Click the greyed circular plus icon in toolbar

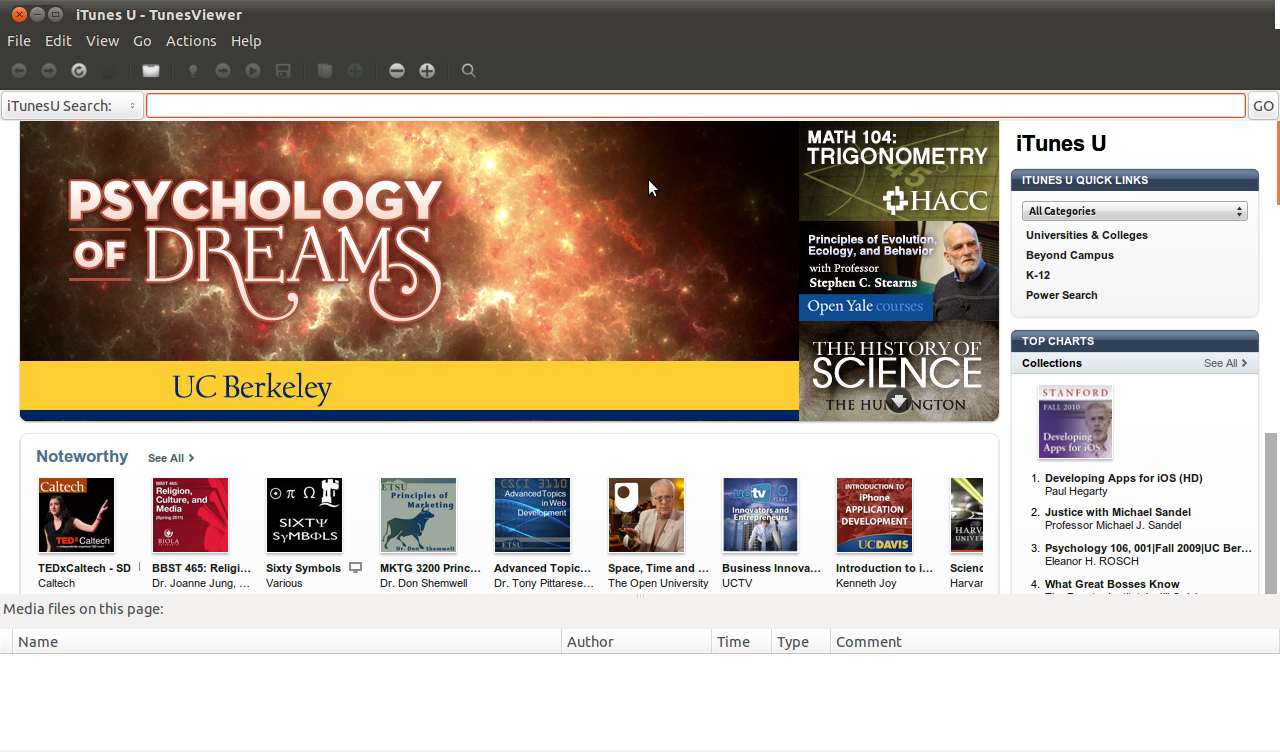(354, 71)
